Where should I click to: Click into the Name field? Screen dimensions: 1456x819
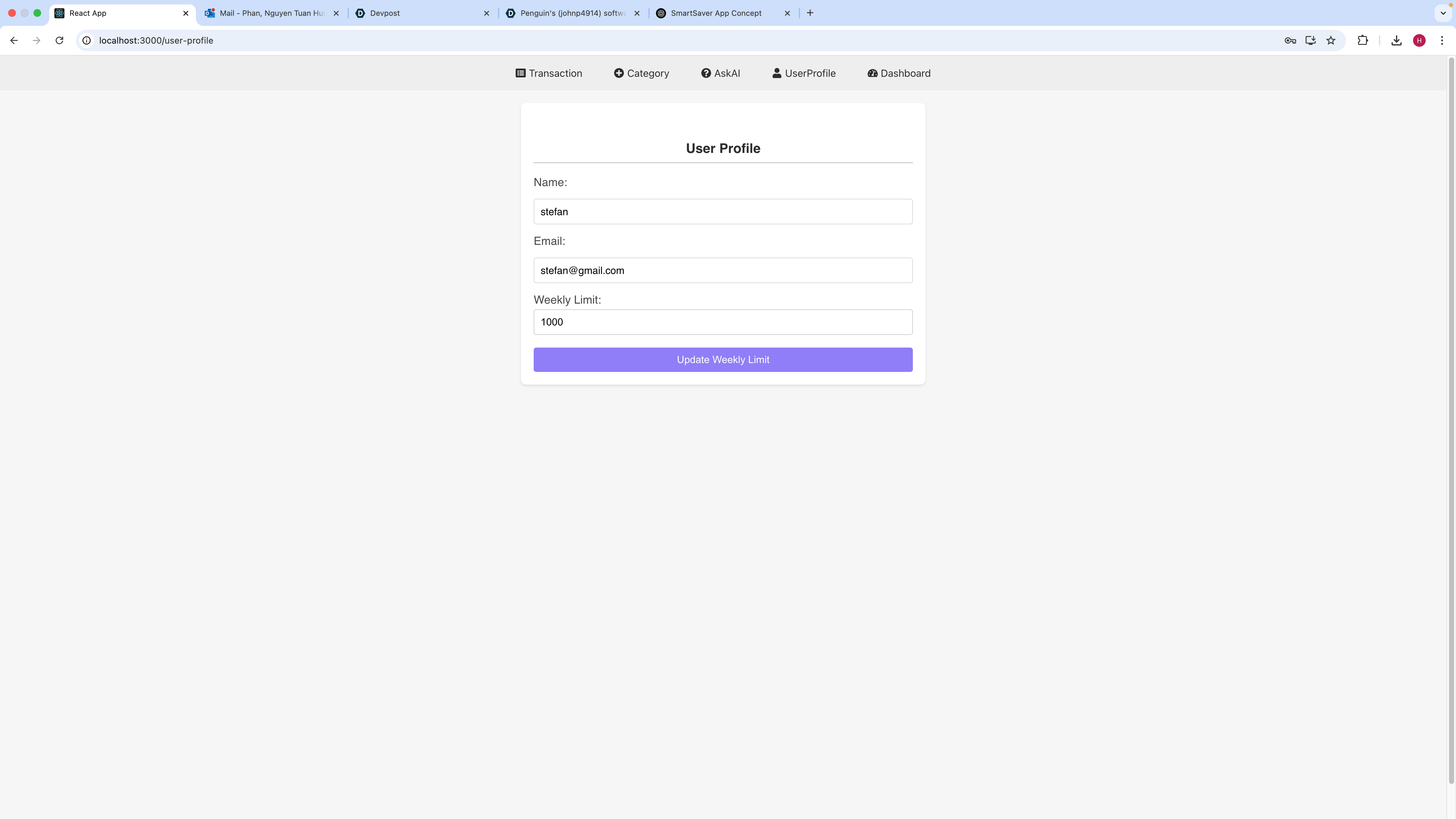click(723, 211)
